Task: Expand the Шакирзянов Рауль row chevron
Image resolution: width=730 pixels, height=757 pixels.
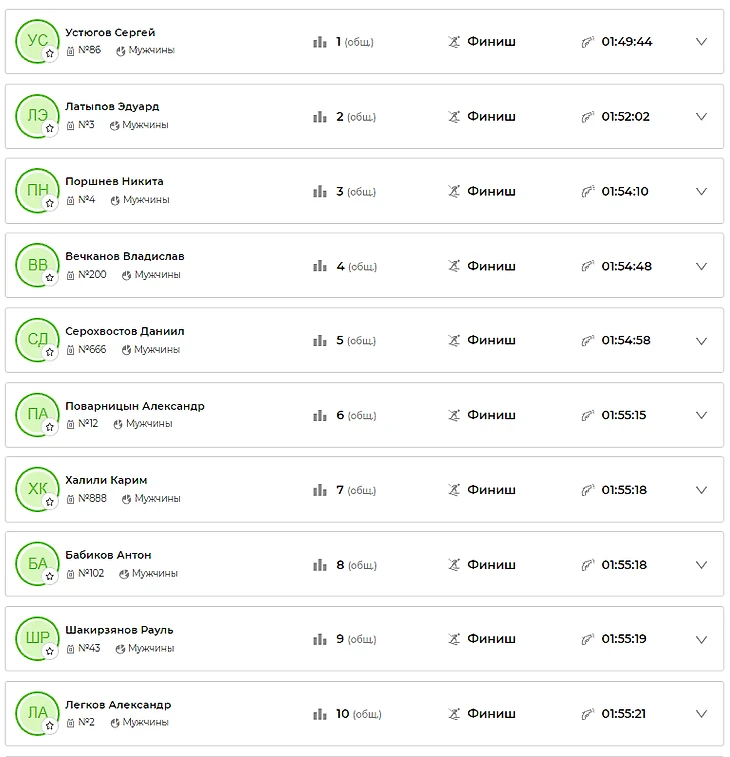Action: 701,639
